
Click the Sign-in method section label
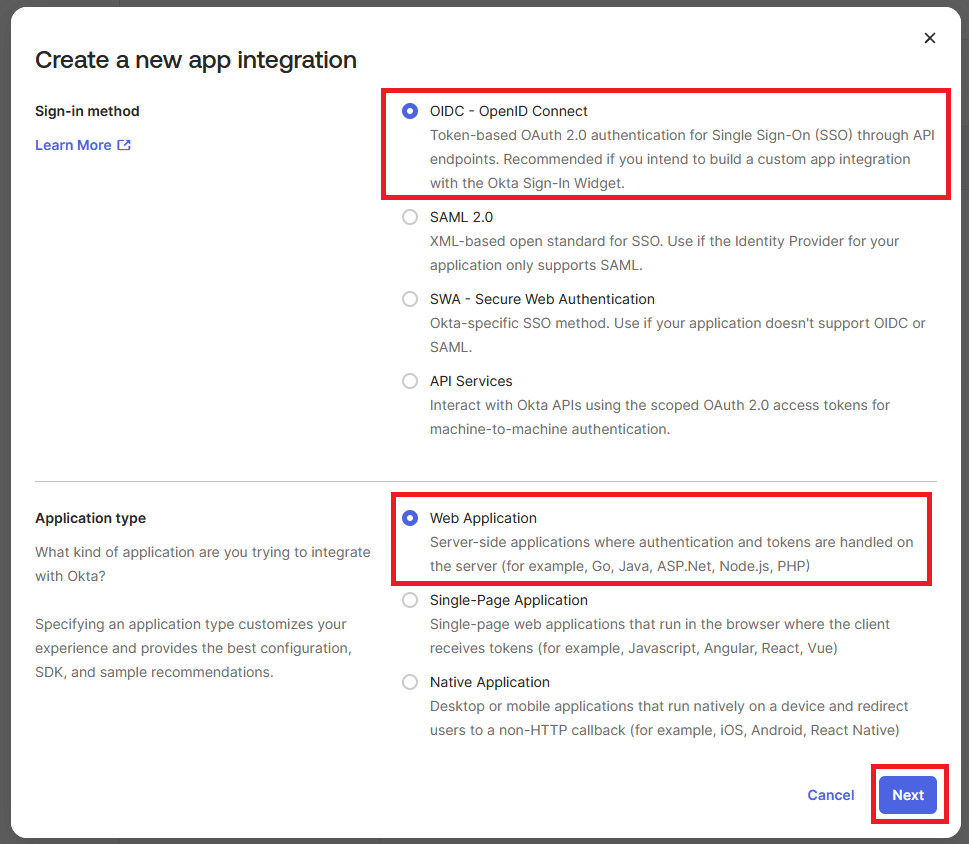coord(87,111)
